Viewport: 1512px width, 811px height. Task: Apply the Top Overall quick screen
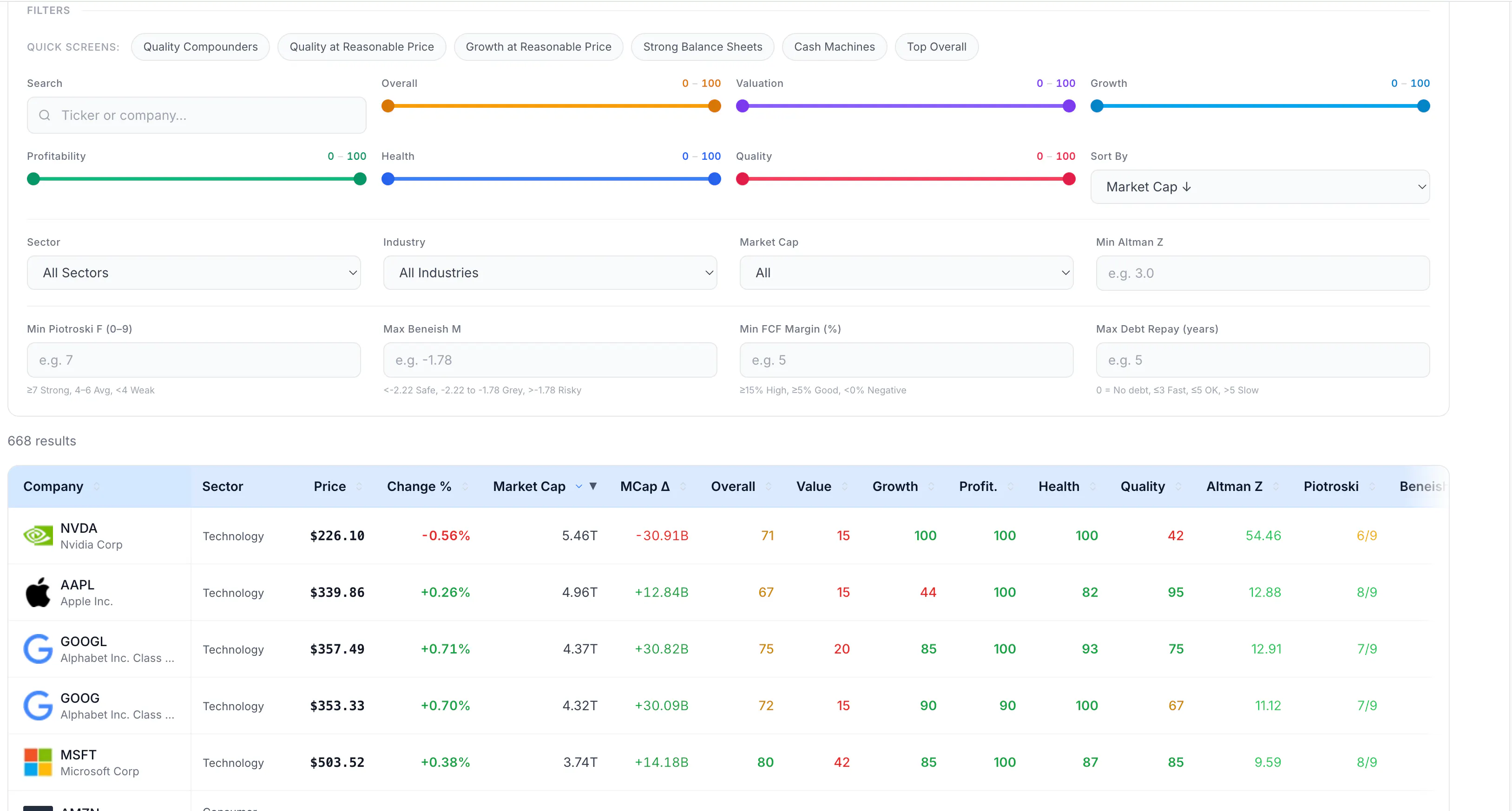click(936, 47)
